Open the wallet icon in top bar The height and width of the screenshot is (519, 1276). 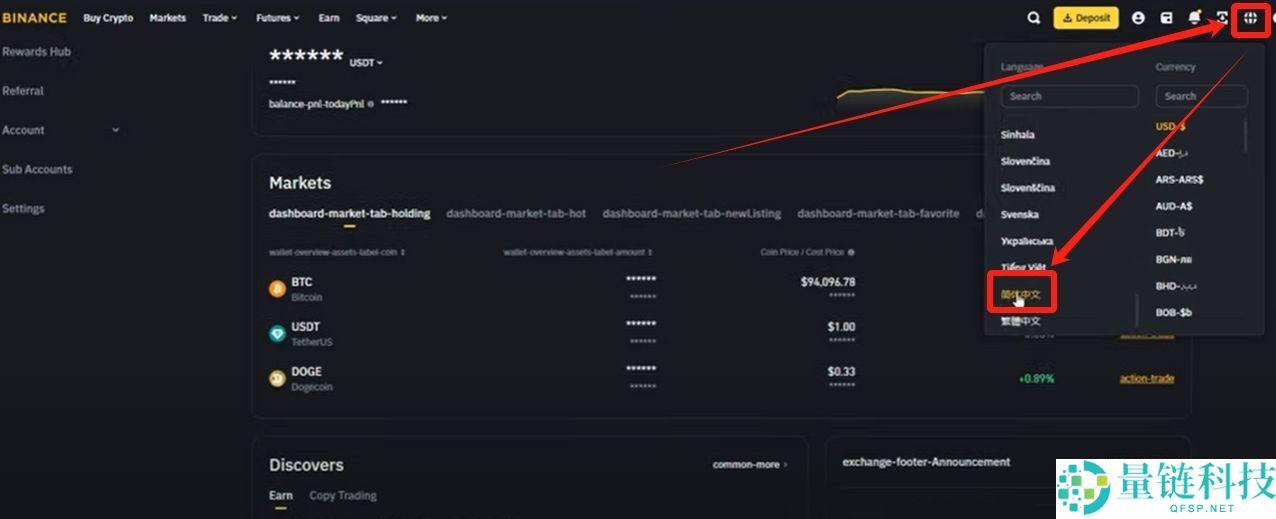coord(1166,18)
